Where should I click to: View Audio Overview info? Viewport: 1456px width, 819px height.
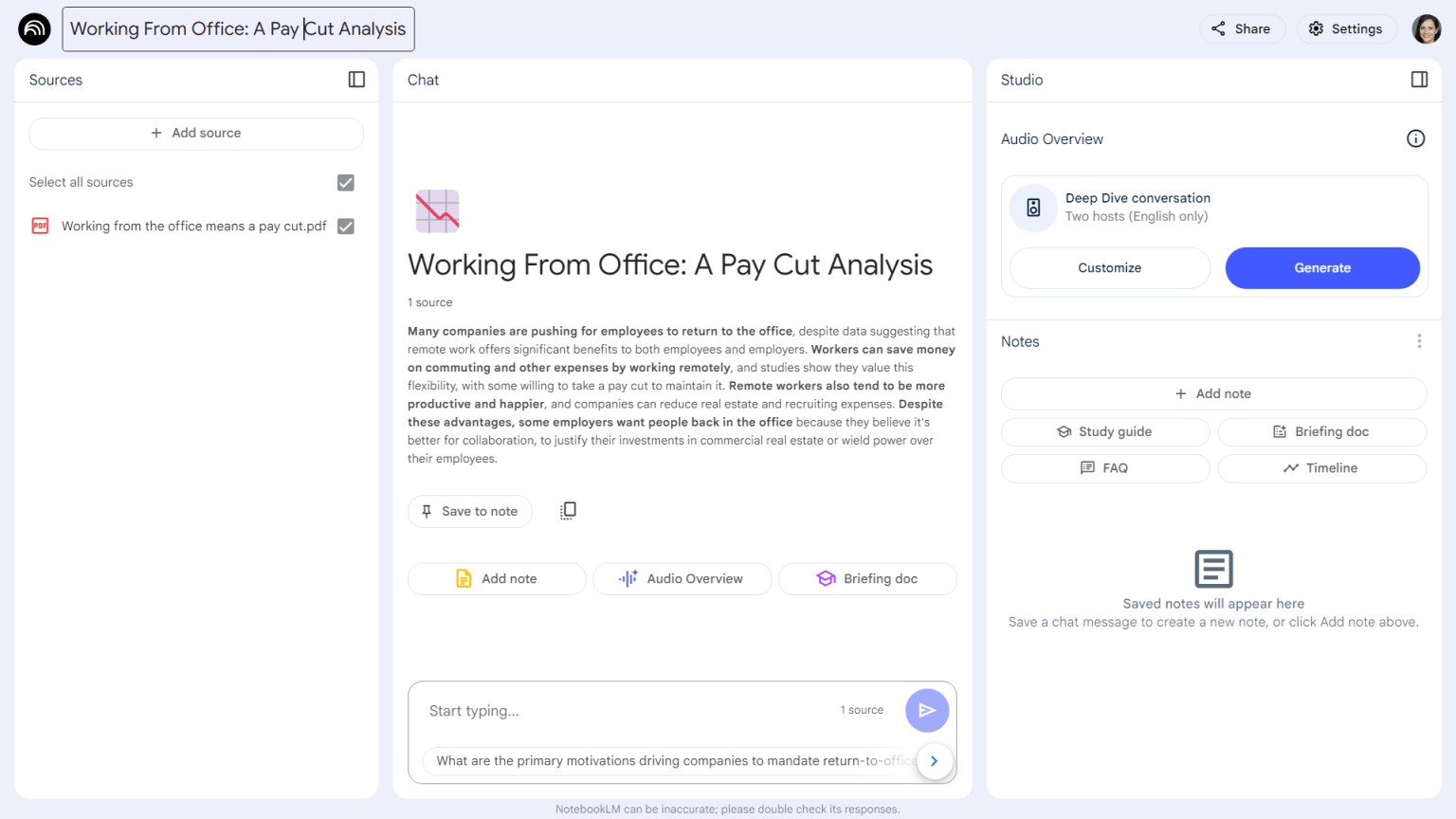[1415, 138]
